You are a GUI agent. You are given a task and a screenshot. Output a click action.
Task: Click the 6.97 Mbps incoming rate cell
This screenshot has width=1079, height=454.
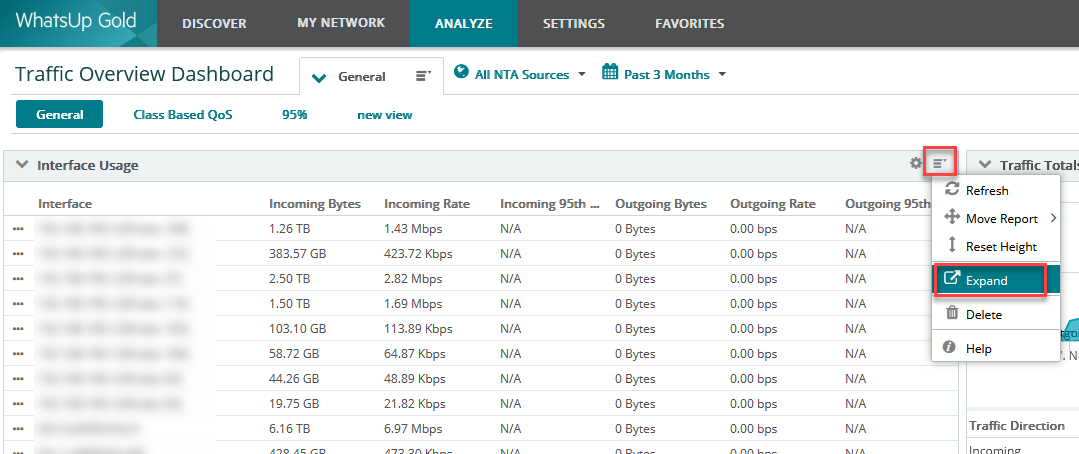[x=413, y=429]
